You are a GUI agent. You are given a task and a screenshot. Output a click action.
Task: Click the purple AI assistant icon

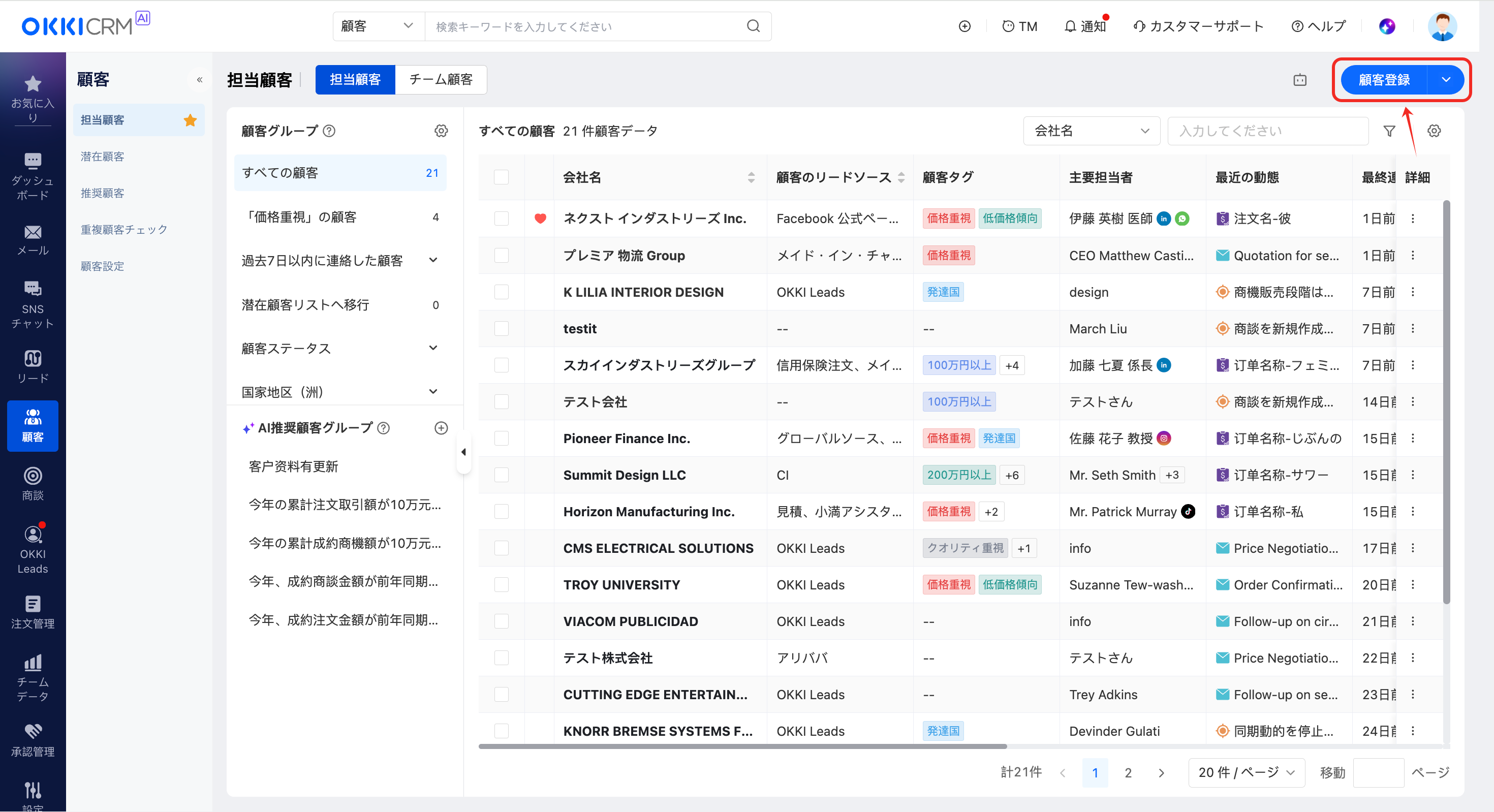click(x=1387, y=26)
